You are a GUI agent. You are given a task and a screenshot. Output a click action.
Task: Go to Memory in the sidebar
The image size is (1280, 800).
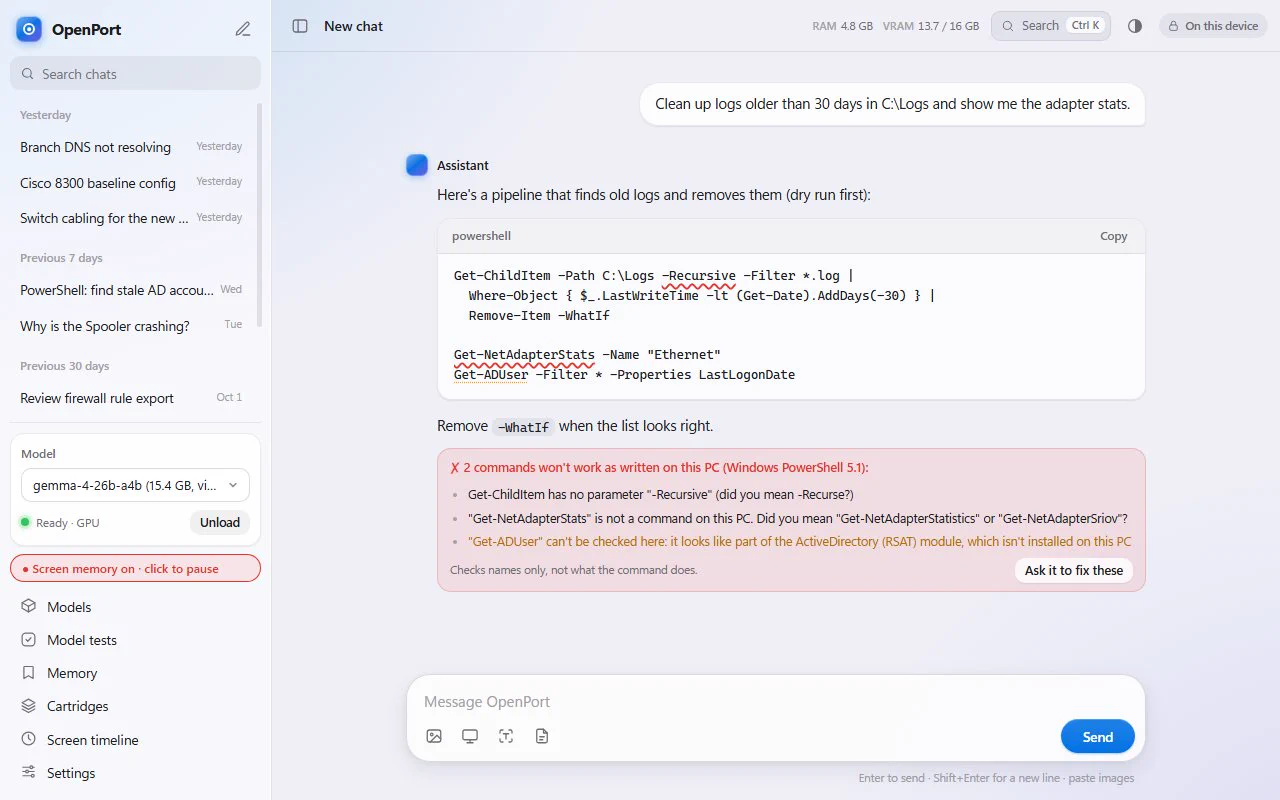coord(135,673)
